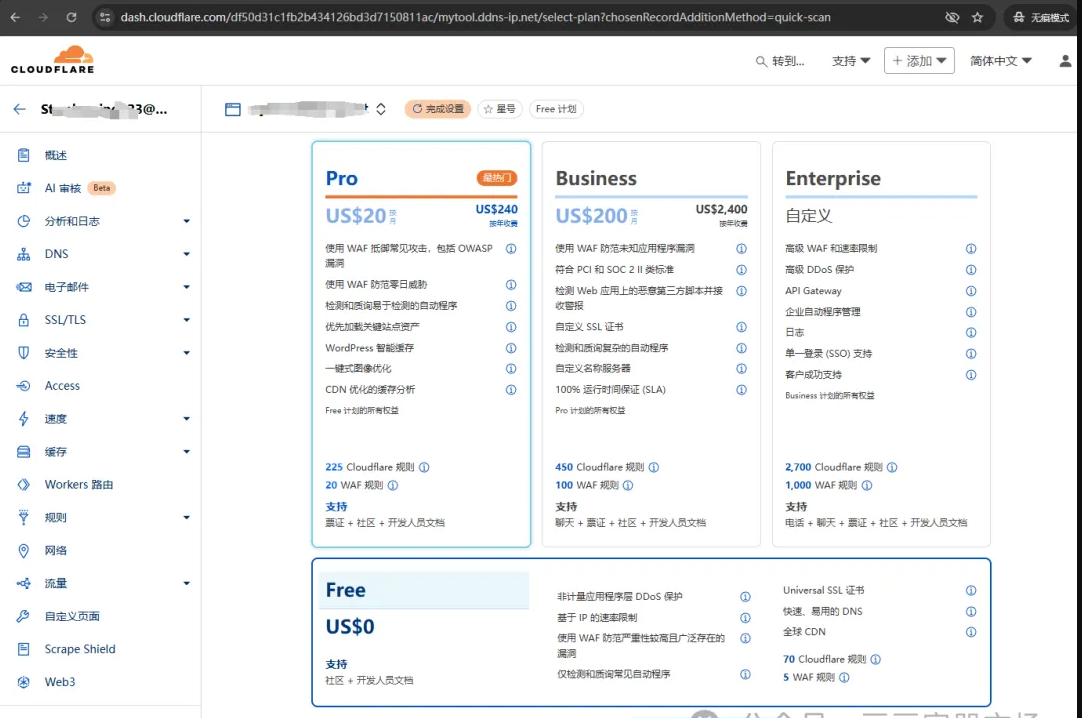Show info for 225 Cloudflare 规则
Viewport: 1082px width, 718px height.
tap(424, 467)
